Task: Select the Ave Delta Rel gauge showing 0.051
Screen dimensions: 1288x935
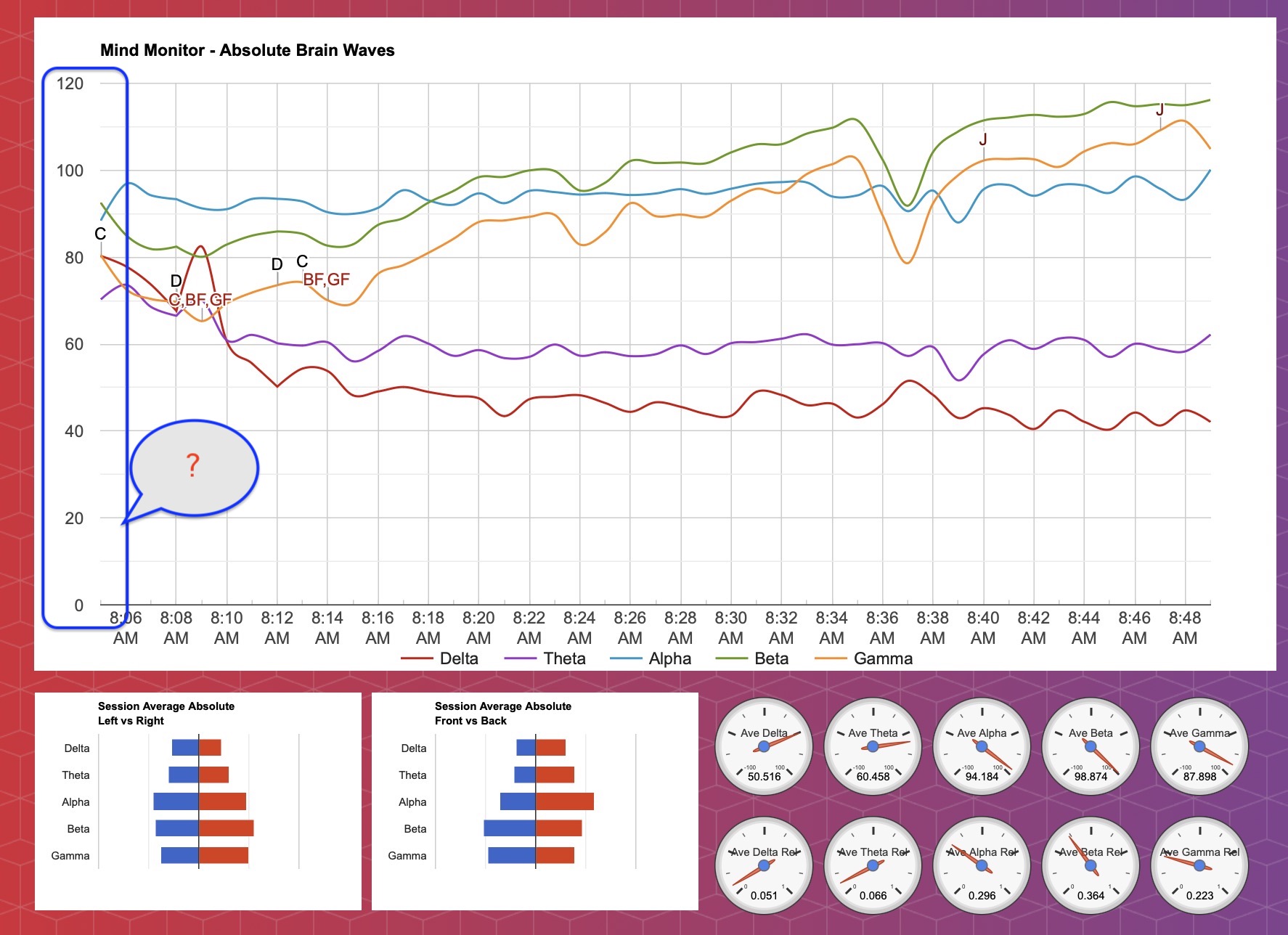Action: pyautogui.click(x=764, y=866)
